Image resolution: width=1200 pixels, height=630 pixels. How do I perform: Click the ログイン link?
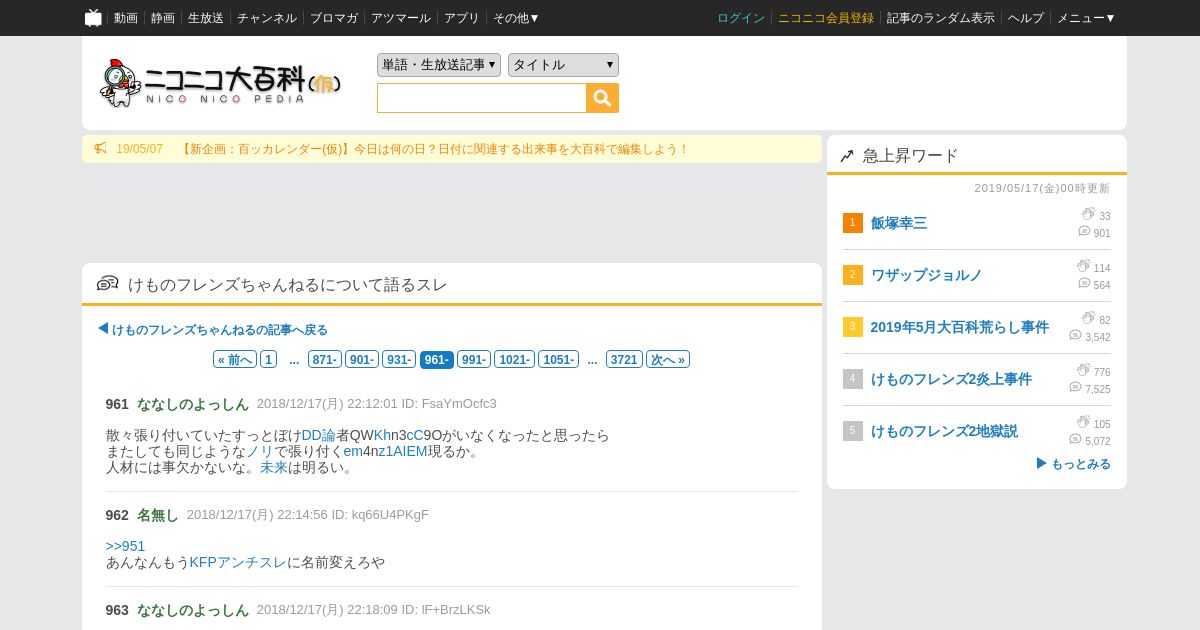[x=741, y=18]
